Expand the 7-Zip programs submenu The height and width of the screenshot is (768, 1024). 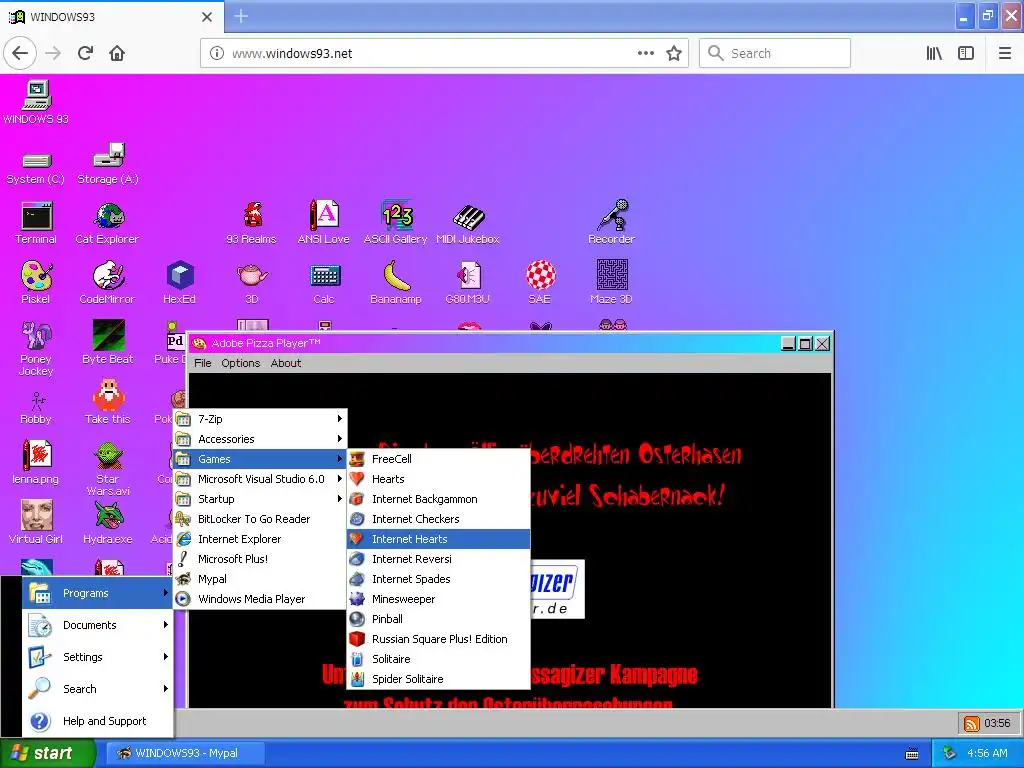click(260, 419)
